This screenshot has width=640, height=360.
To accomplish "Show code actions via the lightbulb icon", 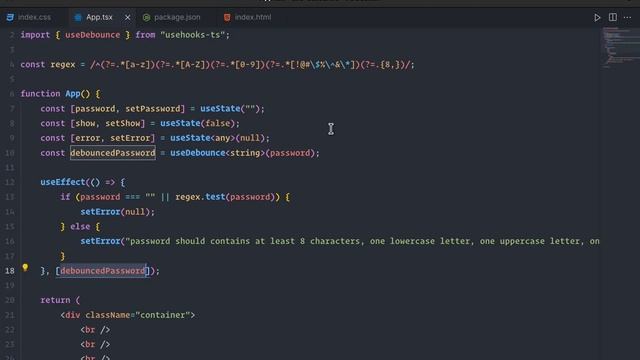I will click(25, 267).
